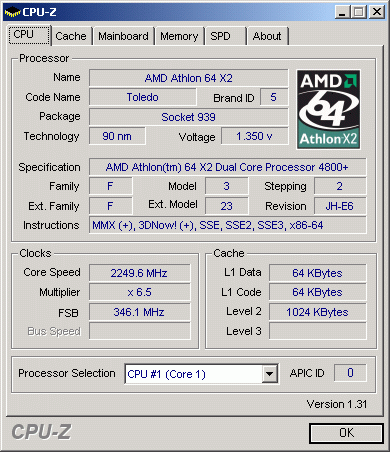Switch to the Cache tab

click(71, 36)
